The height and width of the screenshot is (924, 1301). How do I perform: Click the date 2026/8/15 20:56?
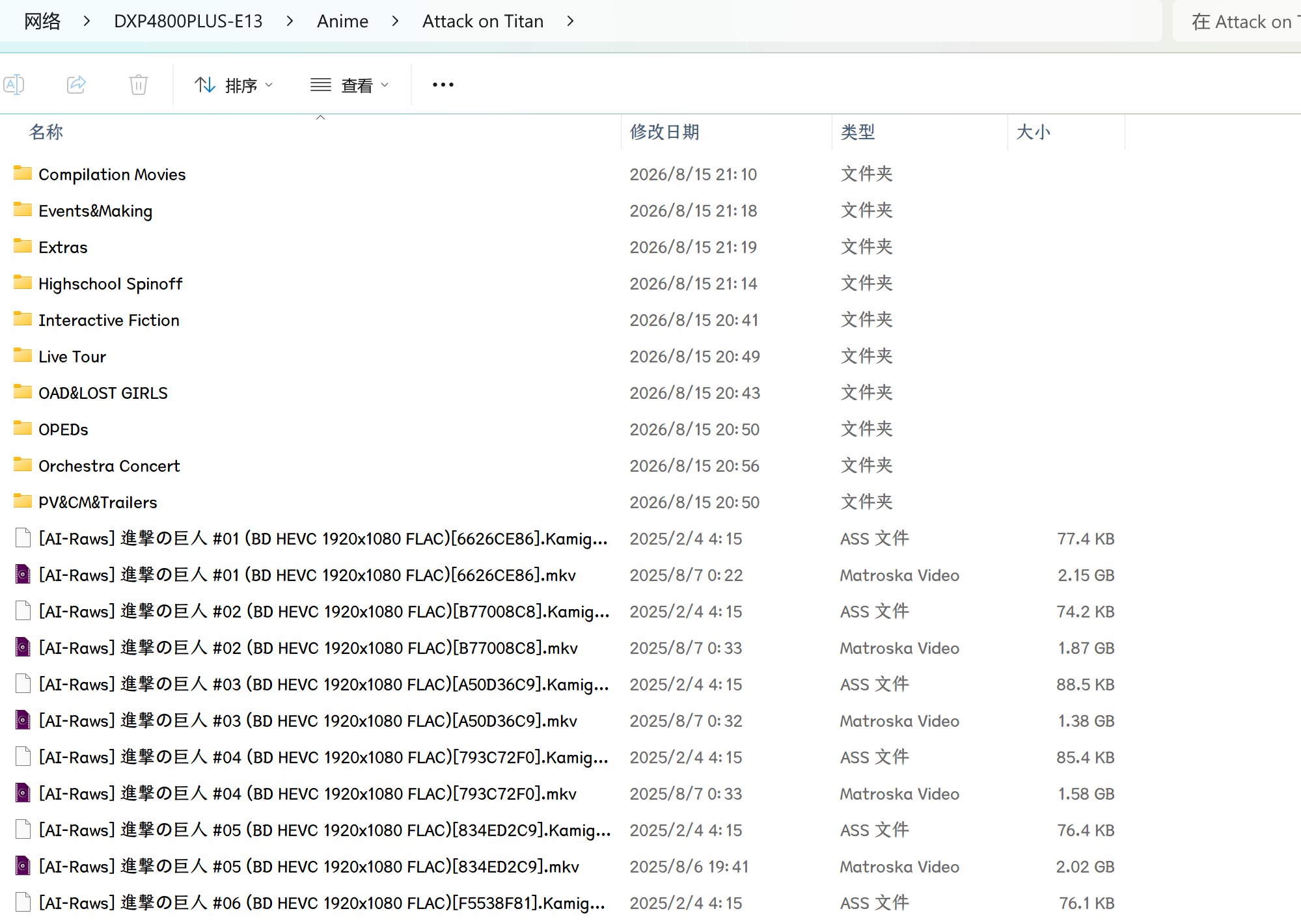(694, 466)
